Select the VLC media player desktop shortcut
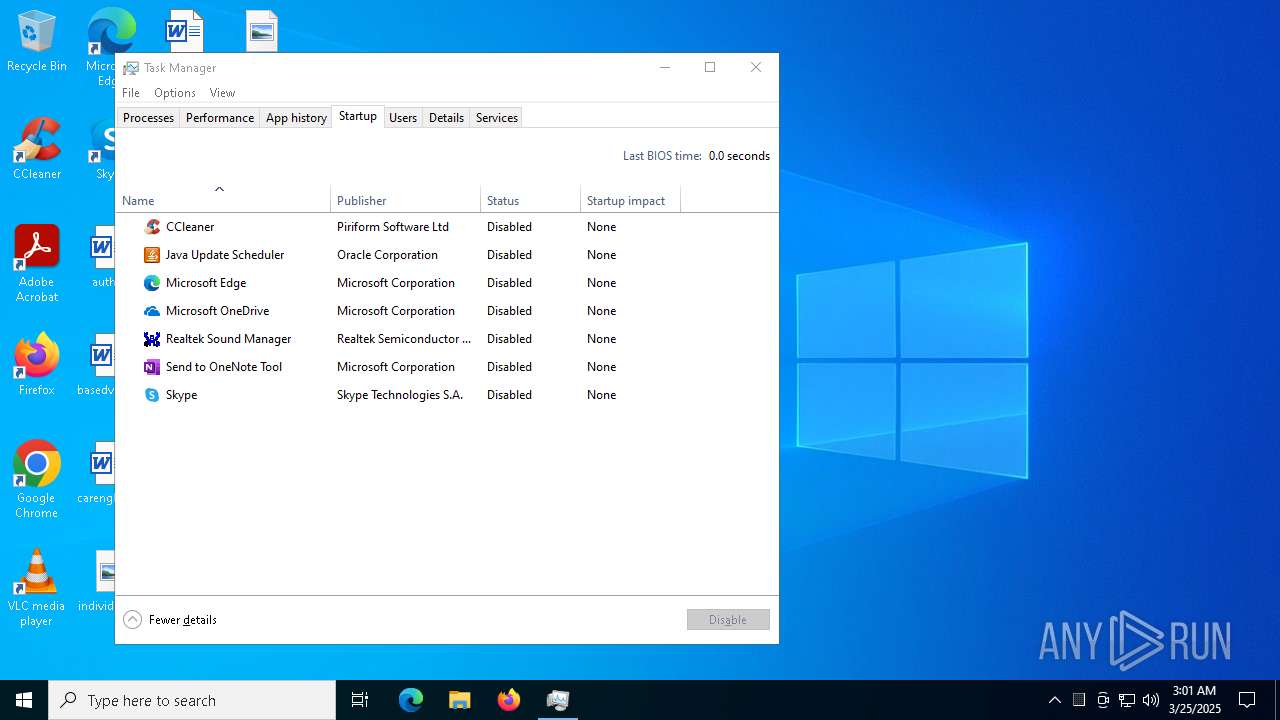This screenshot has width=1280, height=720. coord(37,588)
